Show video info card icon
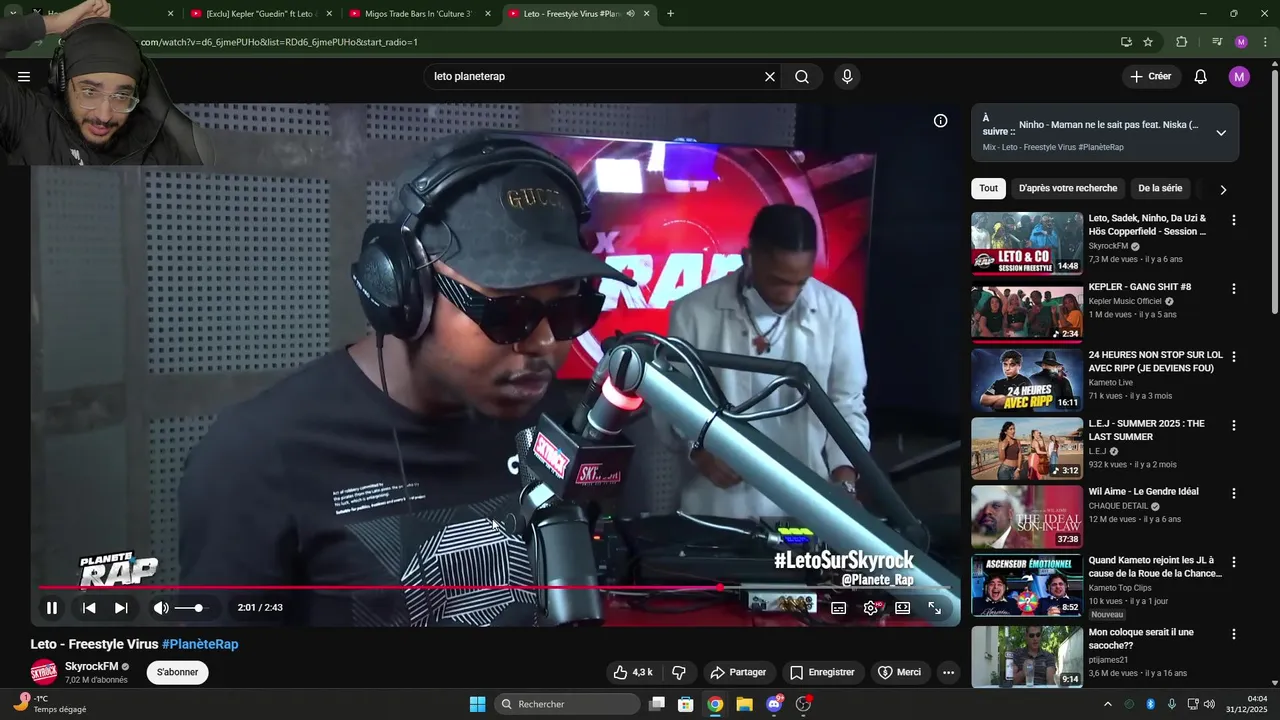The image size is (1280, 720). [941, 121]
